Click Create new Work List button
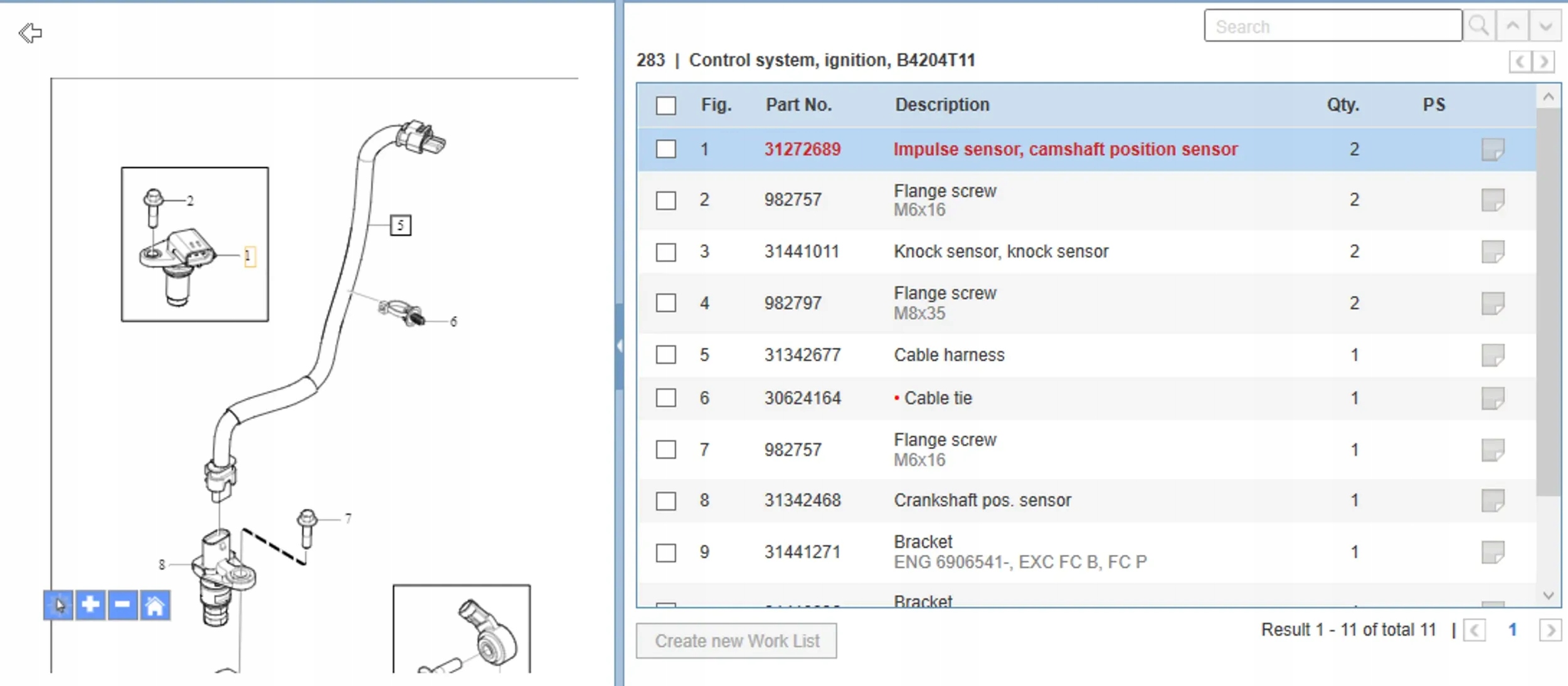The width and height of the screenshot is (1568, 686). (736, 641)
